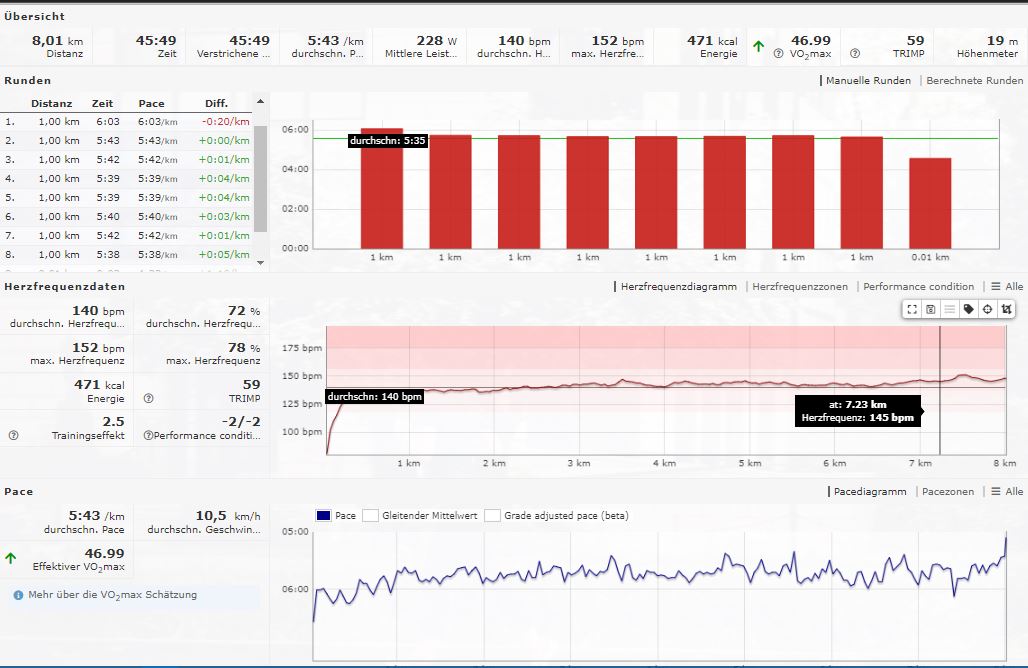Screen dimensions: 1028x668
Task: Click the first lap's red bar
Action: click(381, 188)
